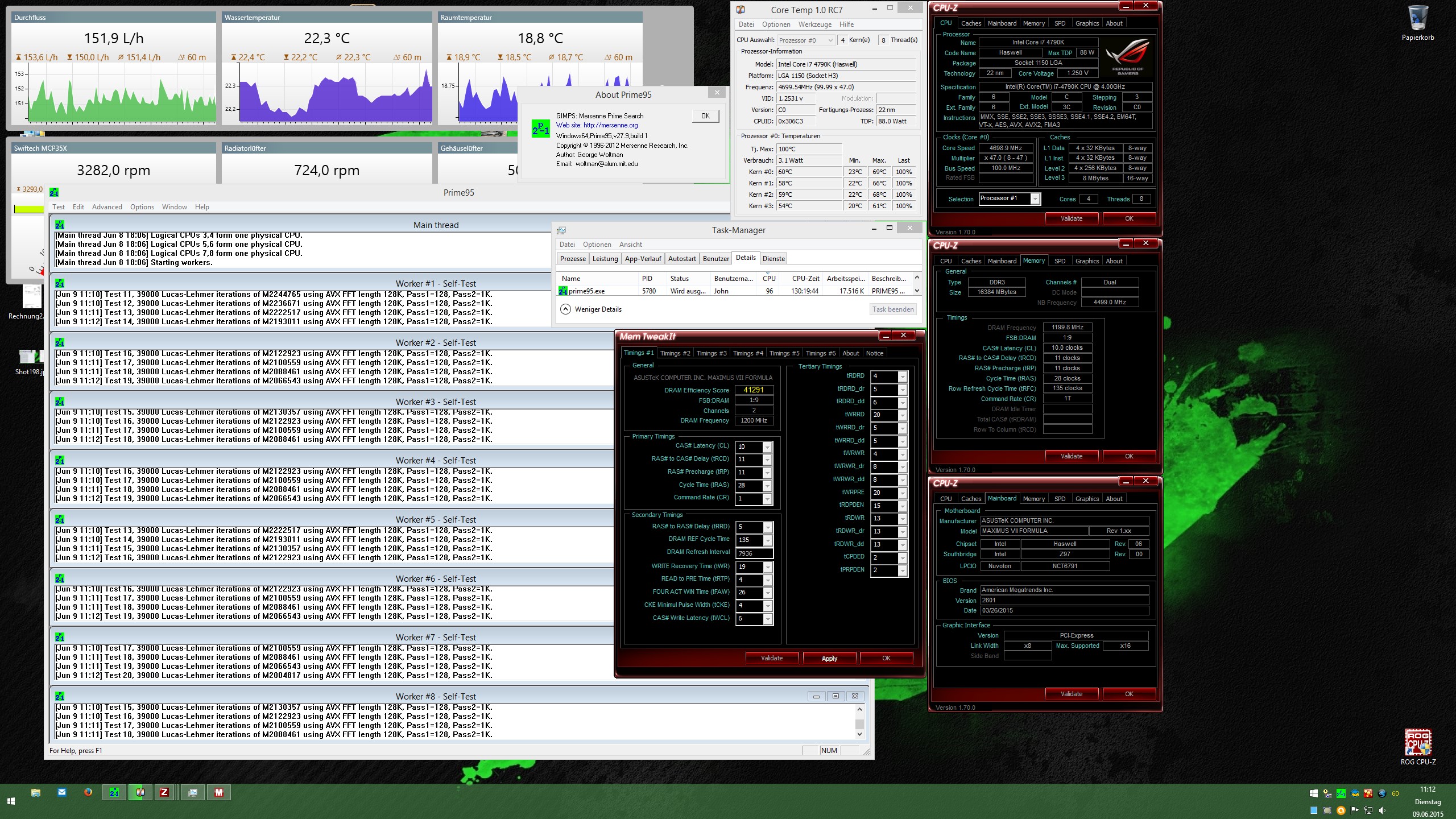Click Validate in CPU-Z processor window
Image resolution: width=1456 pixels, height=819 pixels.
pyautogui.click(x=1072, y=218)
